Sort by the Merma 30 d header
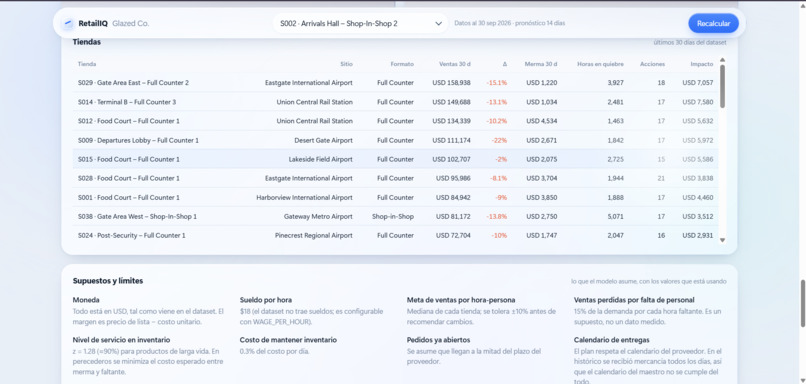Image resolution: width=806 pixels, height=384 pixels. click(x=541, y=64)
